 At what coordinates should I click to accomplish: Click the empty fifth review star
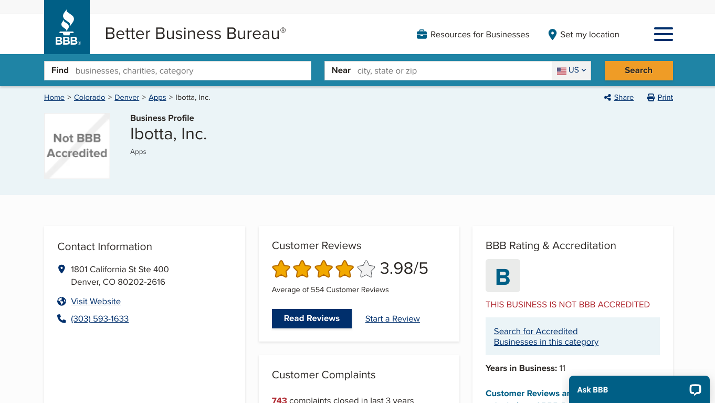[x=366, y=269]
